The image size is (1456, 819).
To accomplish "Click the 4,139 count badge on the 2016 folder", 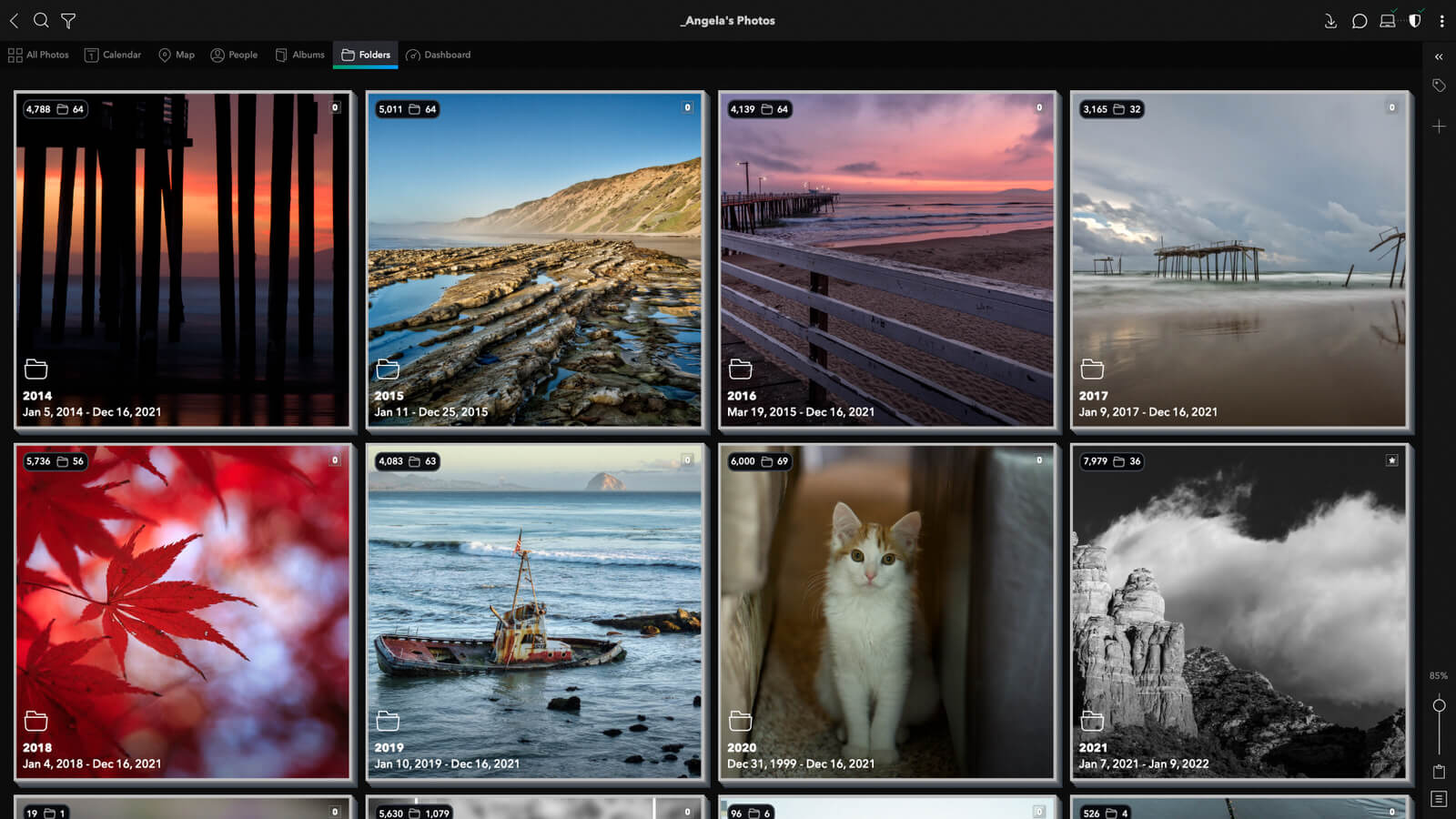I will [x=759, y=109].
